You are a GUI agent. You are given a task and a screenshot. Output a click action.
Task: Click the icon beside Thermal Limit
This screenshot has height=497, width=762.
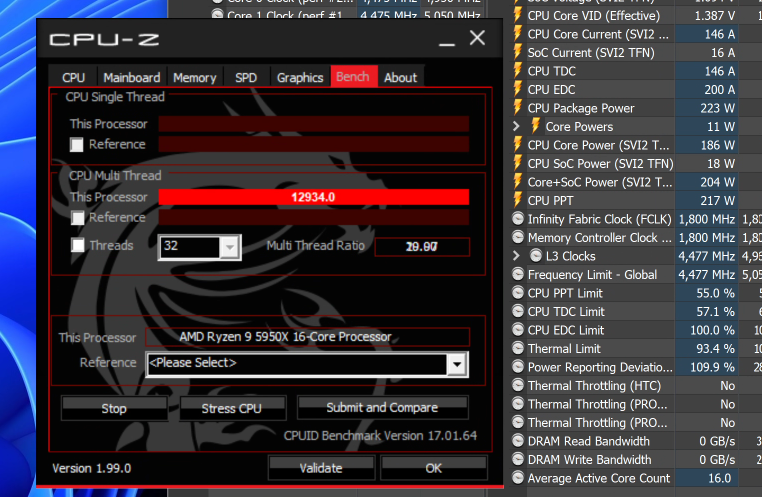(x=518, y=348)
